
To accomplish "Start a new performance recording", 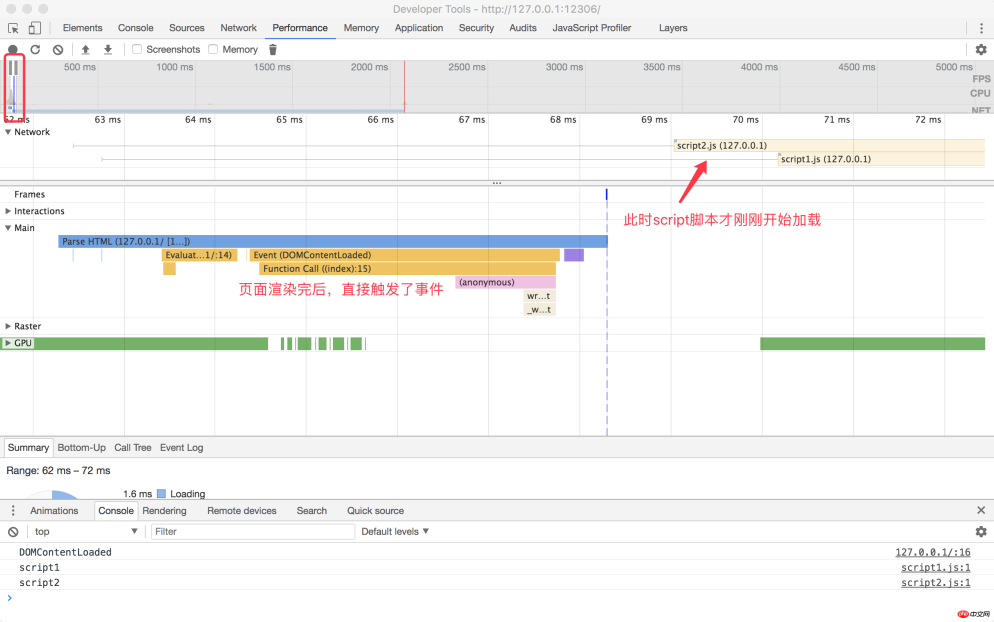I will (11, 49).
